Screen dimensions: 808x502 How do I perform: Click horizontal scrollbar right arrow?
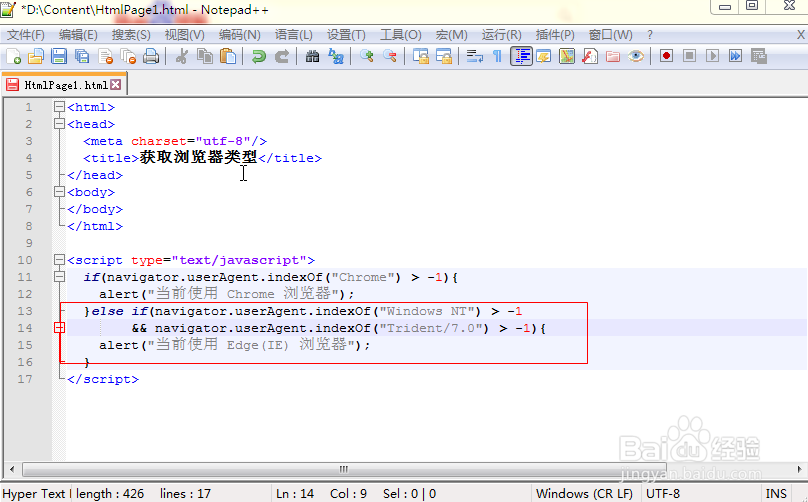click(799, 469)
